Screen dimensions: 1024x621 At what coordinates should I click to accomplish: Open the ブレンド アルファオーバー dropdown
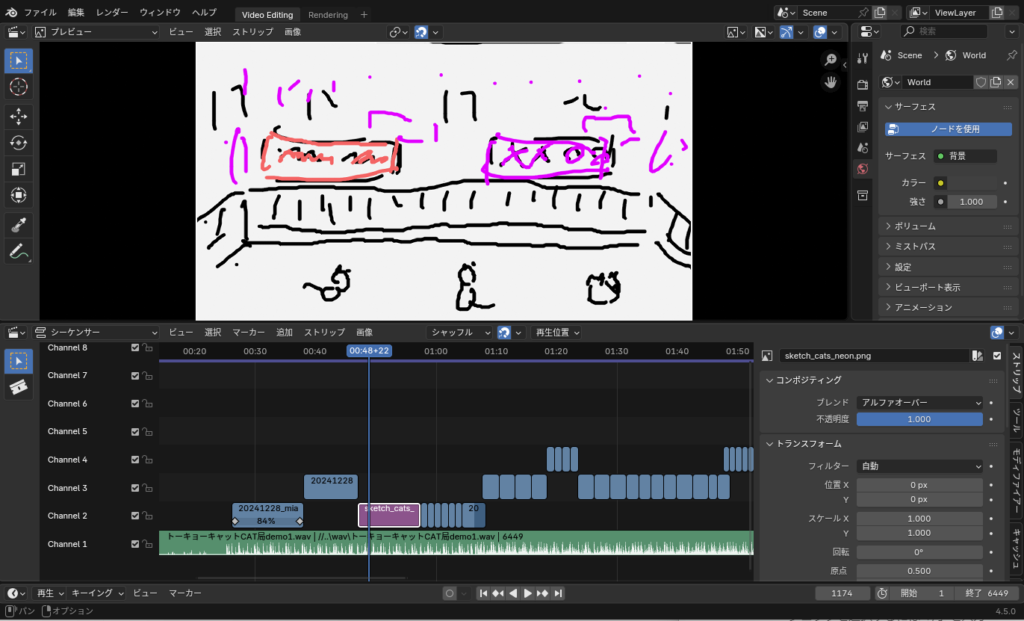tap(920, 402)
